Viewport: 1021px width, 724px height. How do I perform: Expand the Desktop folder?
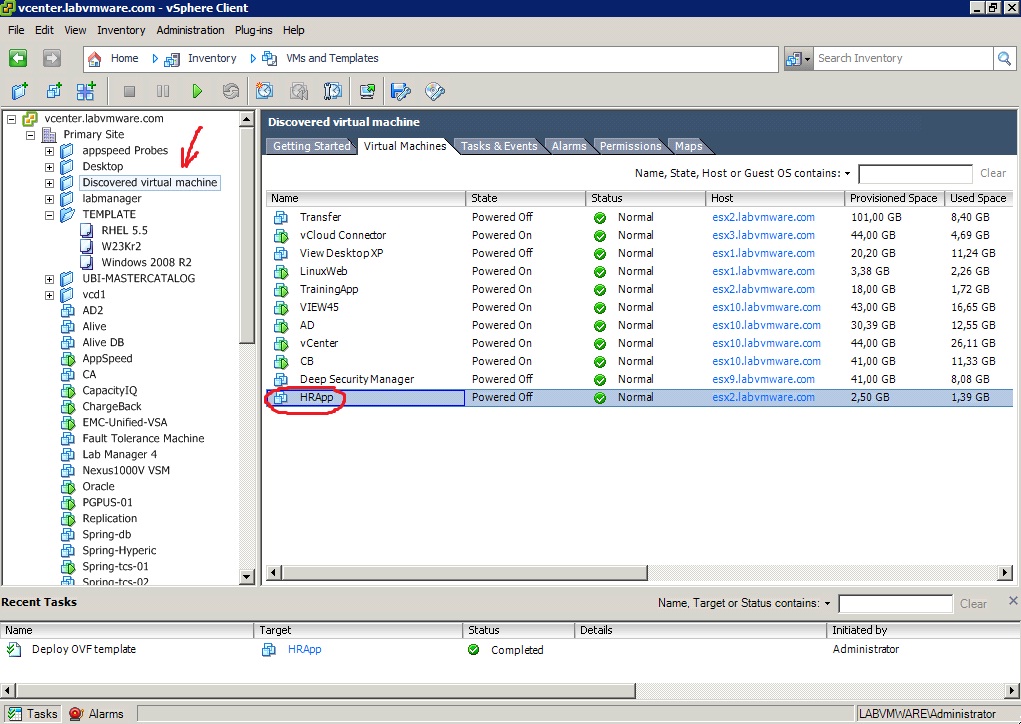click(x=49, y=167)
